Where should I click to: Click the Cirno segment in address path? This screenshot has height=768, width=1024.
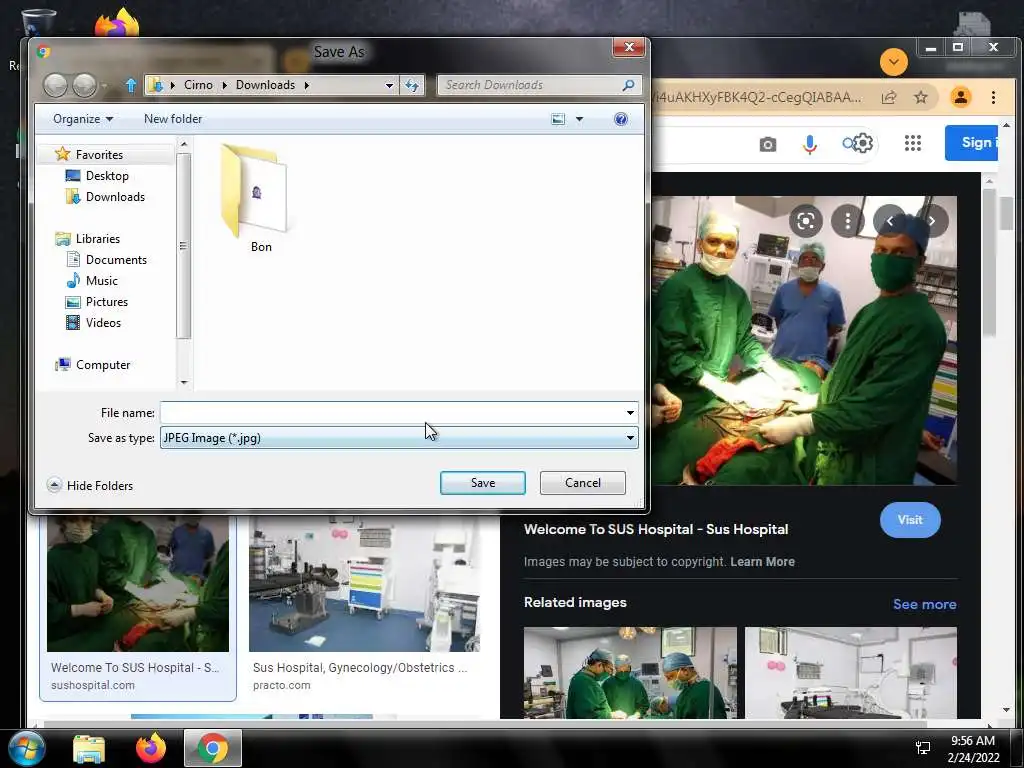point(198,85)
